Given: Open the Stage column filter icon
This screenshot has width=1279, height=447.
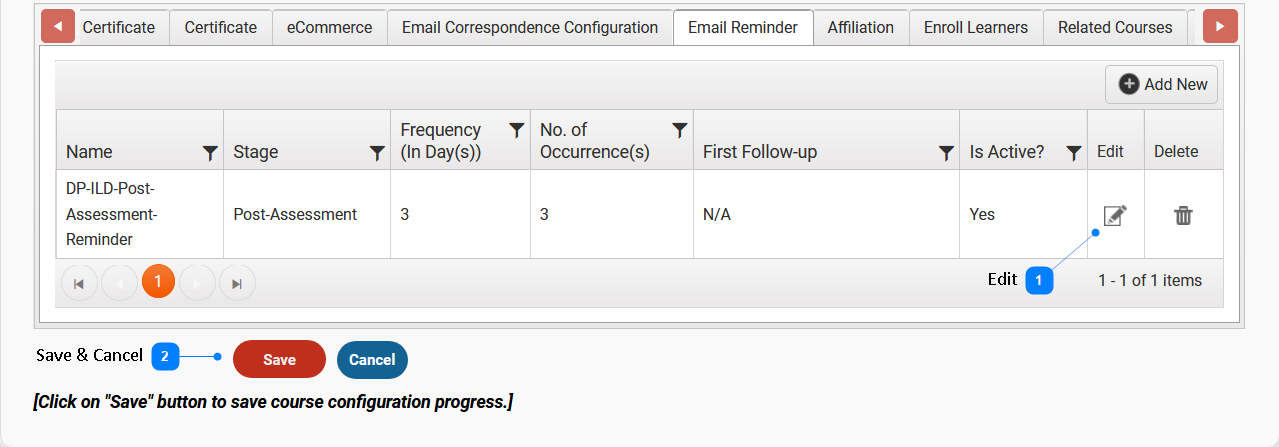Looking at the screenshot, I should (x=377, y=153).
